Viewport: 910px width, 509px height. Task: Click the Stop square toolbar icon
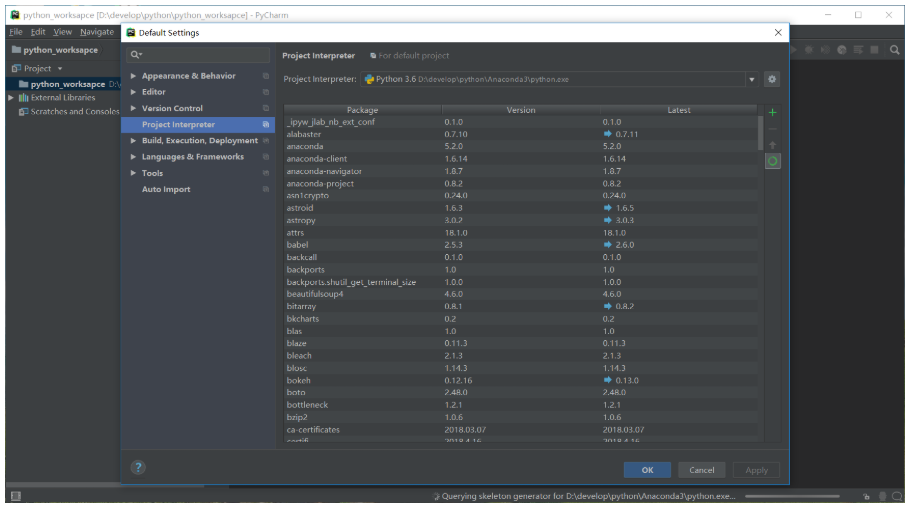(875, 50)
